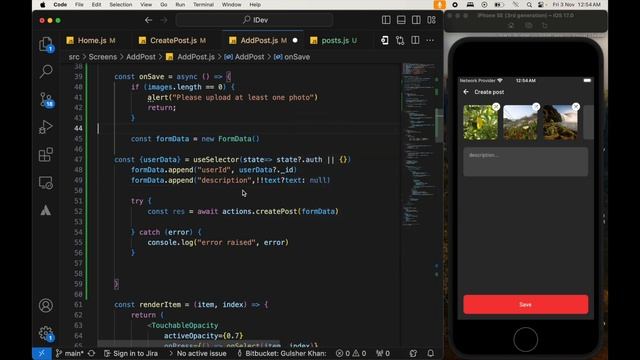The height and width of the screenshot is (360, 640).
Task: Open errors and warnings status counter
Action: point(351,353)
